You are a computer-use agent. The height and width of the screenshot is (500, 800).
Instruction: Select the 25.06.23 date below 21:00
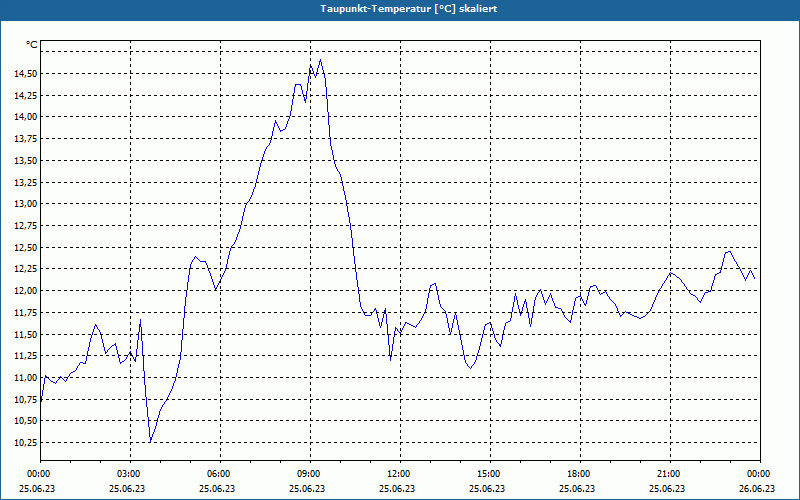(666, 488)
